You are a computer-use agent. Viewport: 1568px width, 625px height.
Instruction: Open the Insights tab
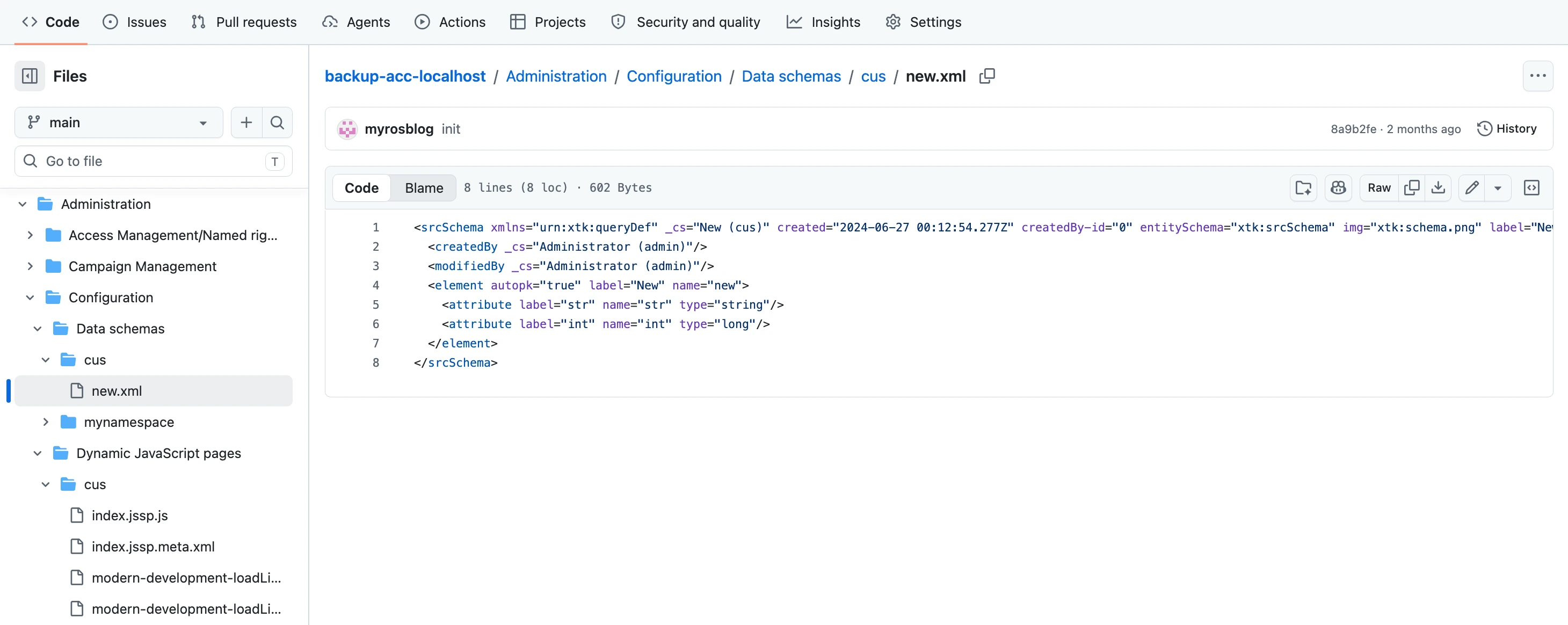824,22
